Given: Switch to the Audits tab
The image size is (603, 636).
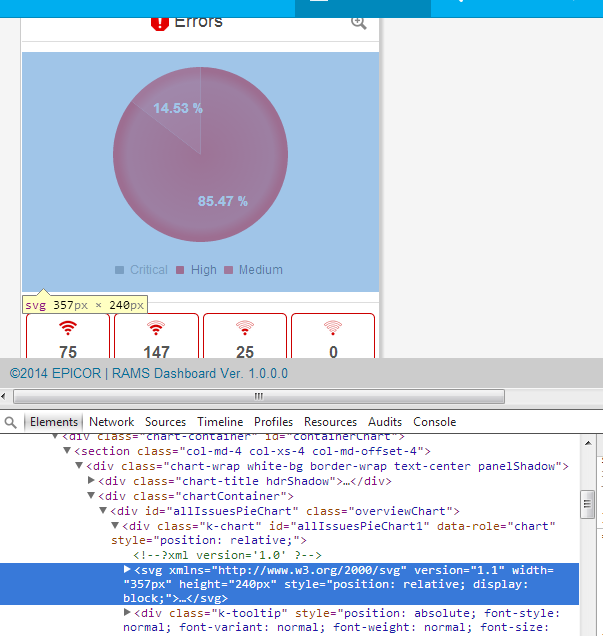Looking at the screenshot, I should [385, 422].
